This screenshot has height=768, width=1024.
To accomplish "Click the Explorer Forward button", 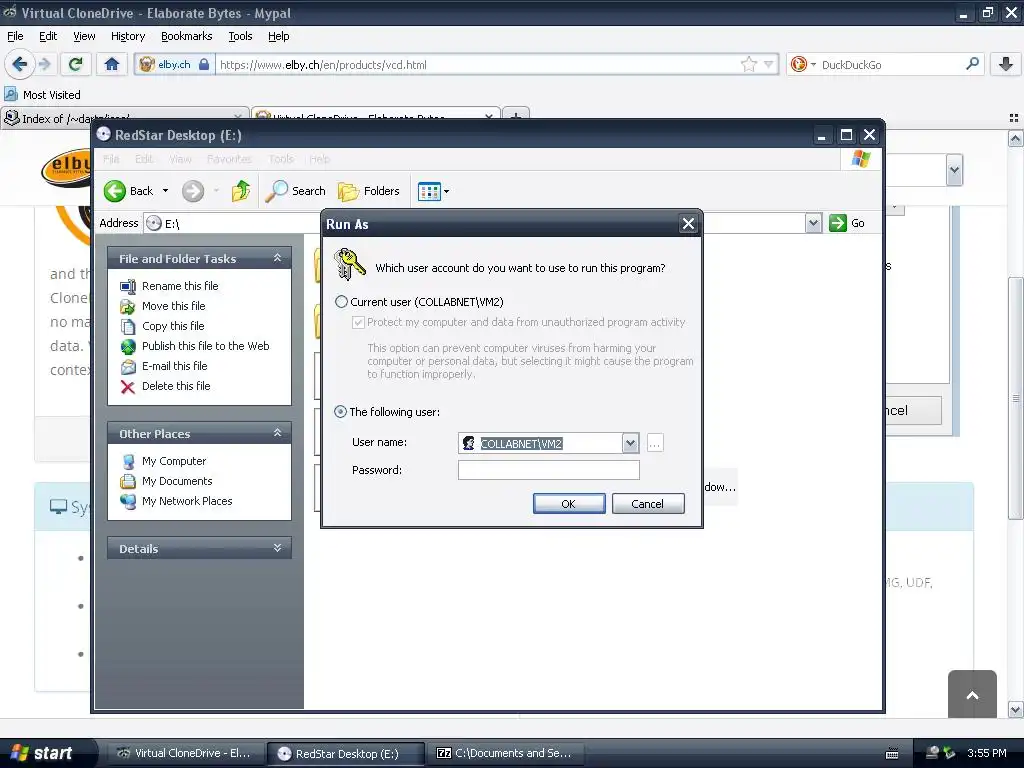I will click(193, 191).
